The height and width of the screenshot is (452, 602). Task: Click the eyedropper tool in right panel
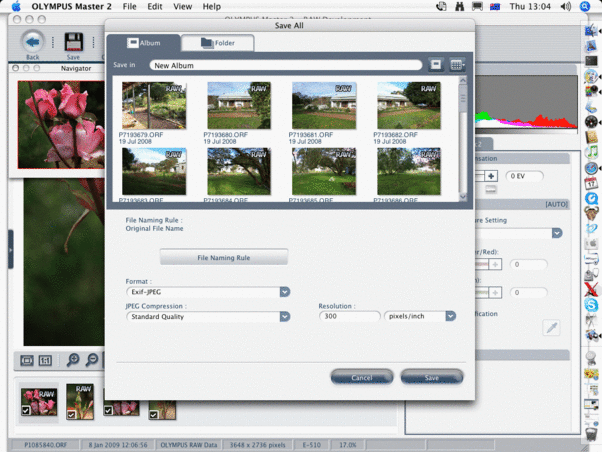pos(550,327)
